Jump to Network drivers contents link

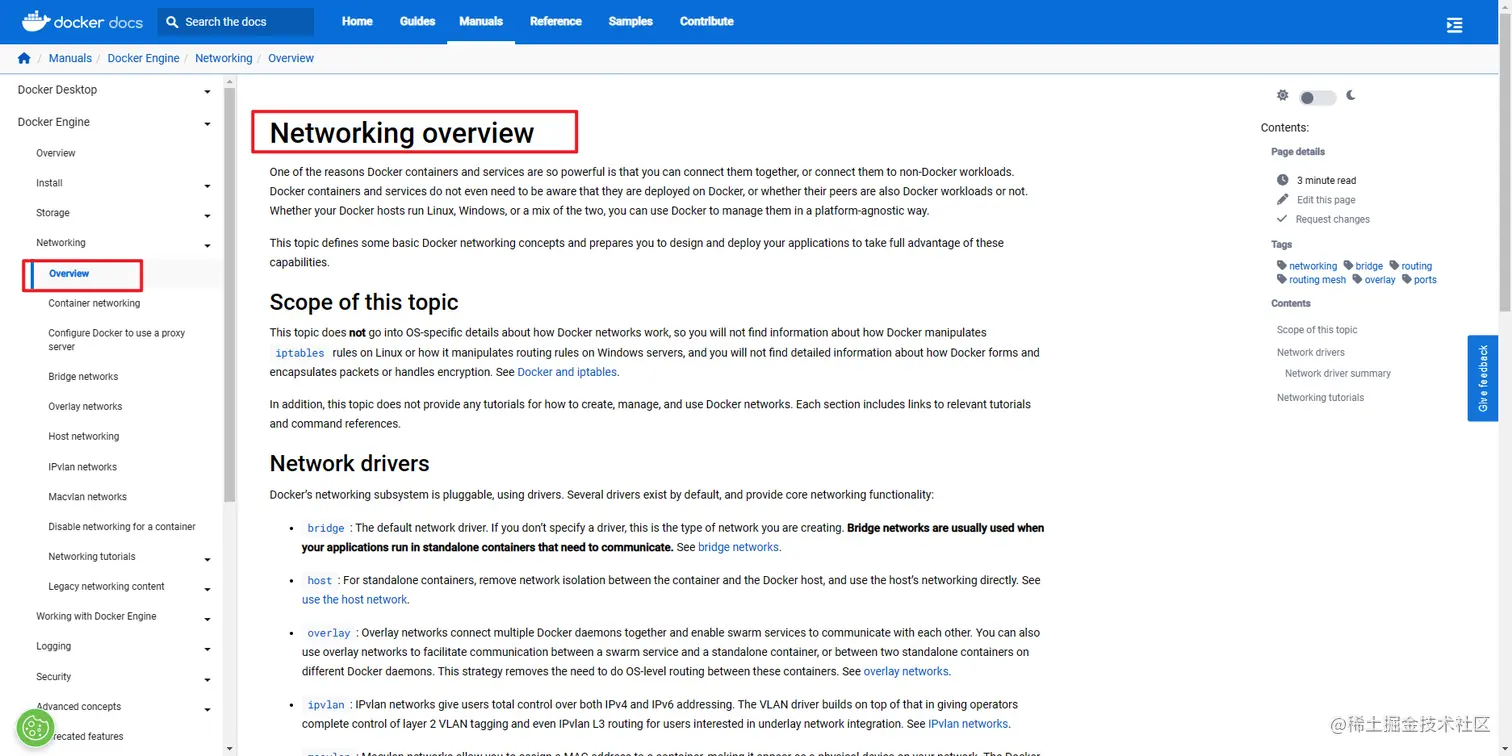[1311, 352]
